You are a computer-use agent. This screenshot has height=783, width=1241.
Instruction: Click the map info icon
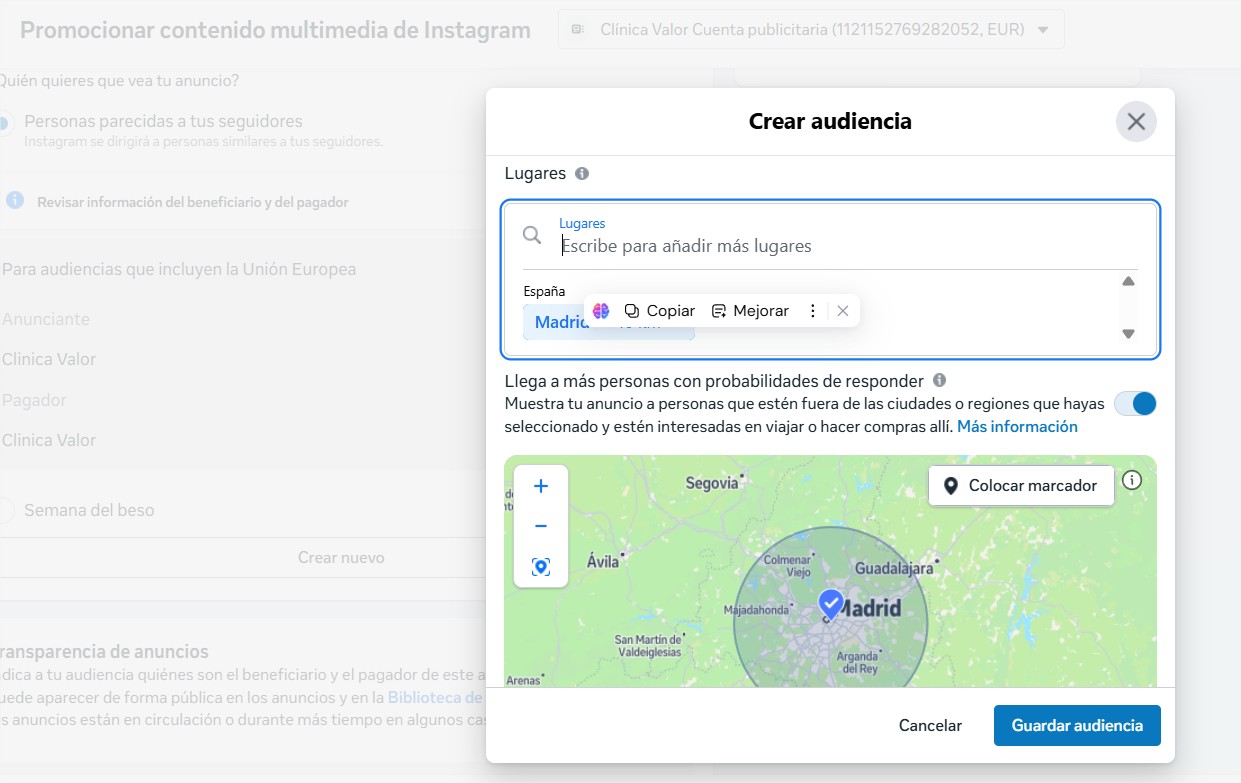pos(1132,480)
